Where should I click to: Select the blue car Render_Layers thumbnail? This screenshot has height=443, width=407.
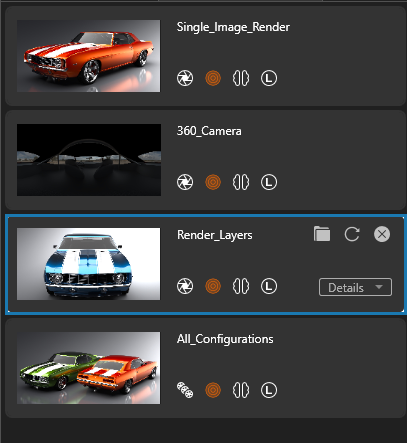point(89,264)
